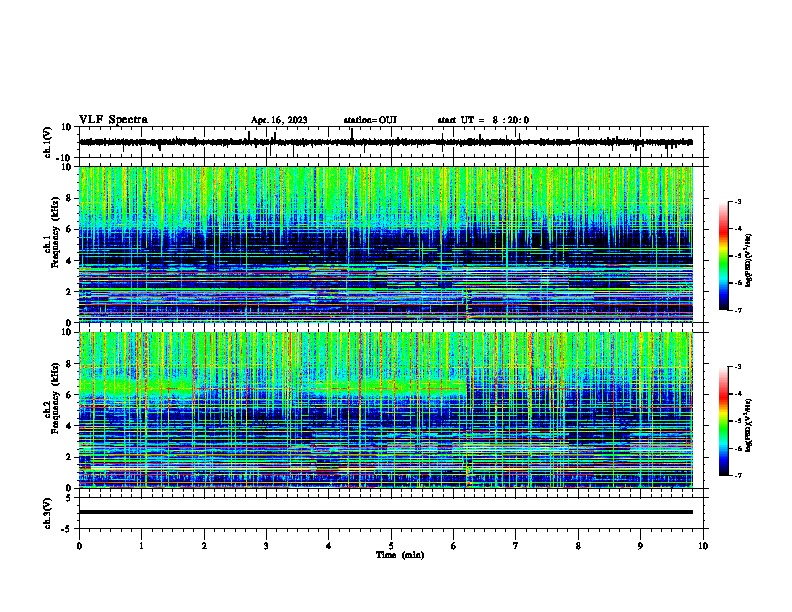This screenshot has height=612, width=792.
Task: Click the ch.1 voltage waveform trace
Action: pos(386,142)
